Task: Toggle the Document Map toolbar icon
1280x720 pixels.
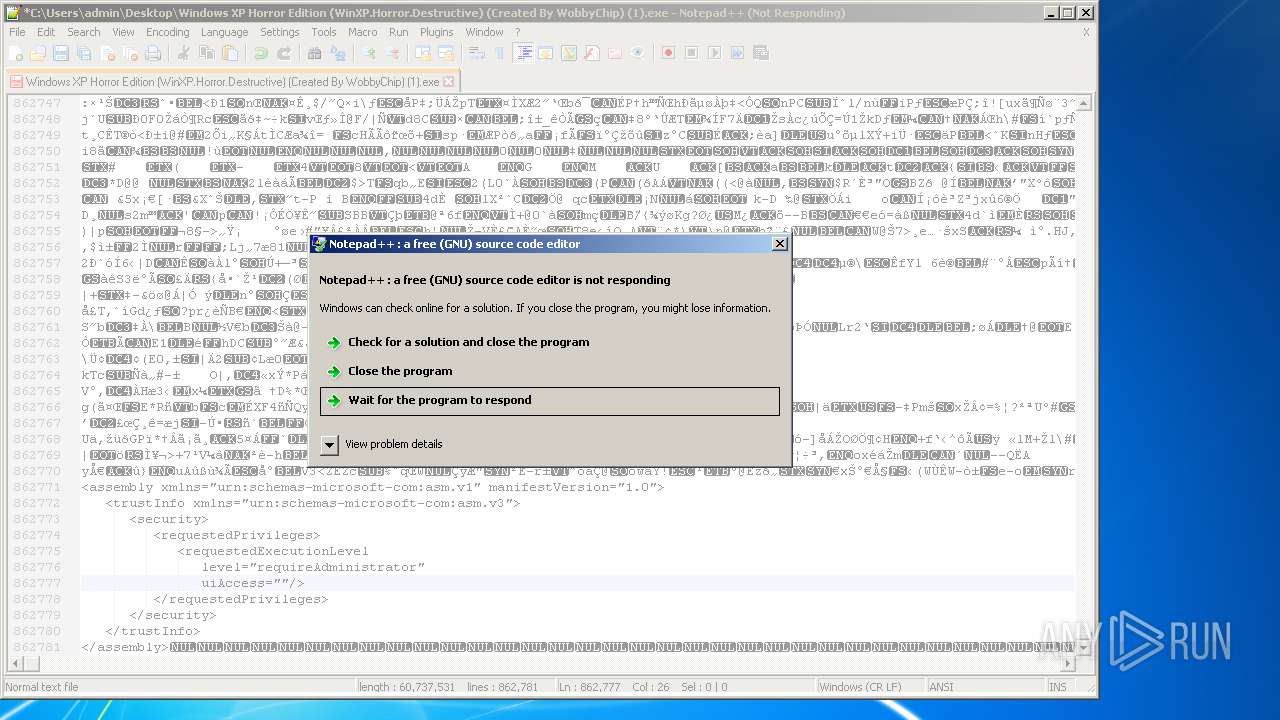Action: (x=569, y=53)
